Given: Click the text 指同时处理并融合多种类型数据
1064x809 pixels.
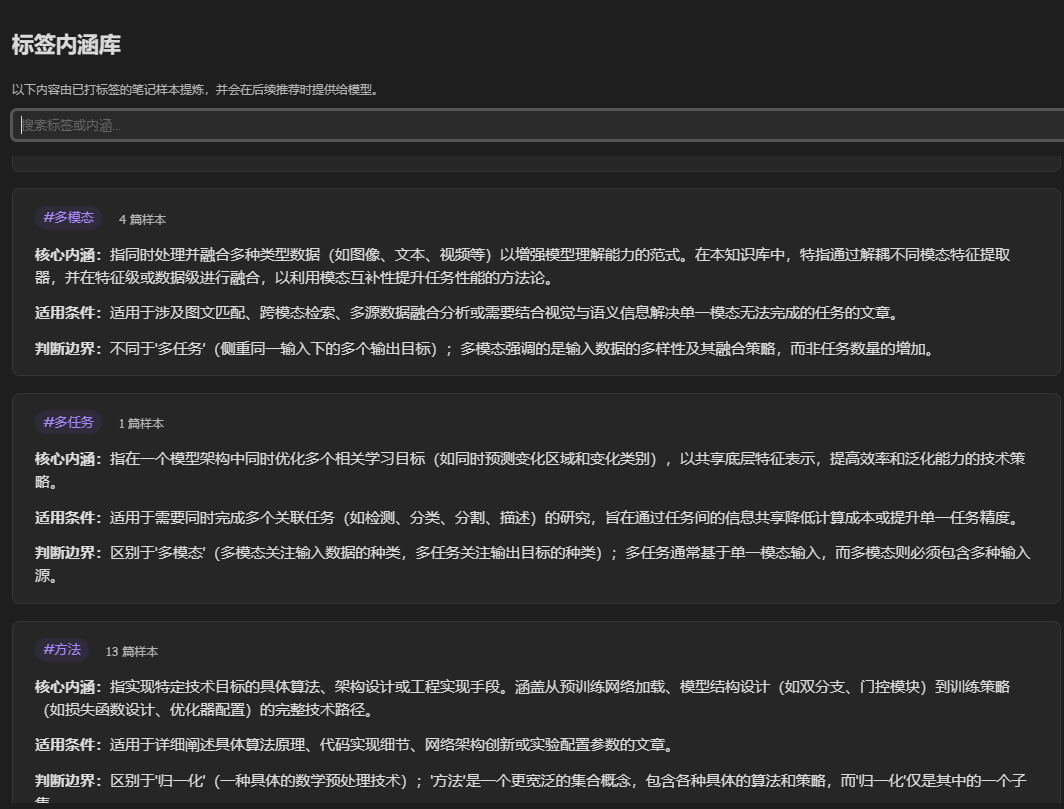Looking at the screenshot, I should (x=215, y=255).
